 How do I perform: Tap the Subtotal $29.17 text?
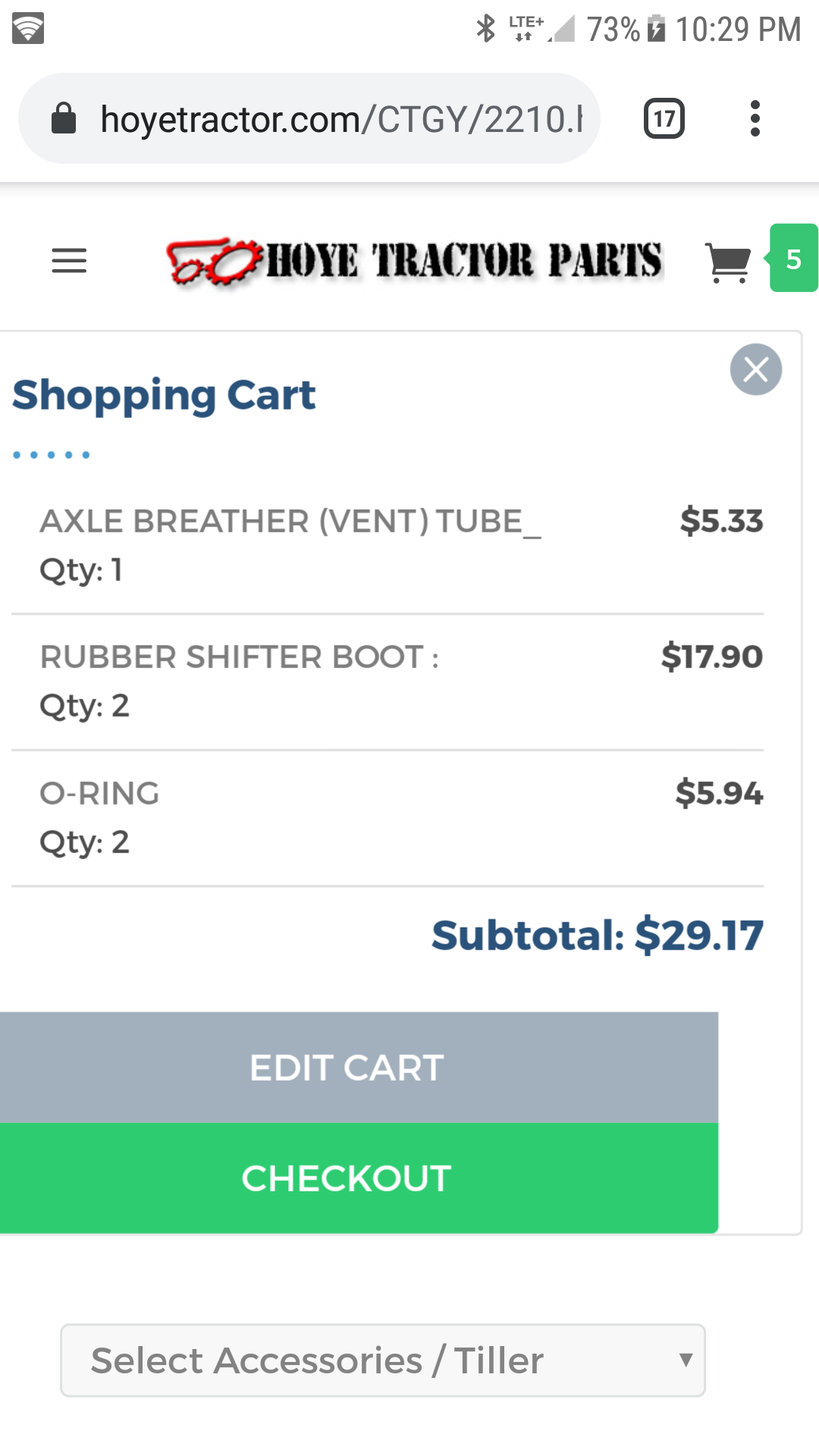point(598,935)
